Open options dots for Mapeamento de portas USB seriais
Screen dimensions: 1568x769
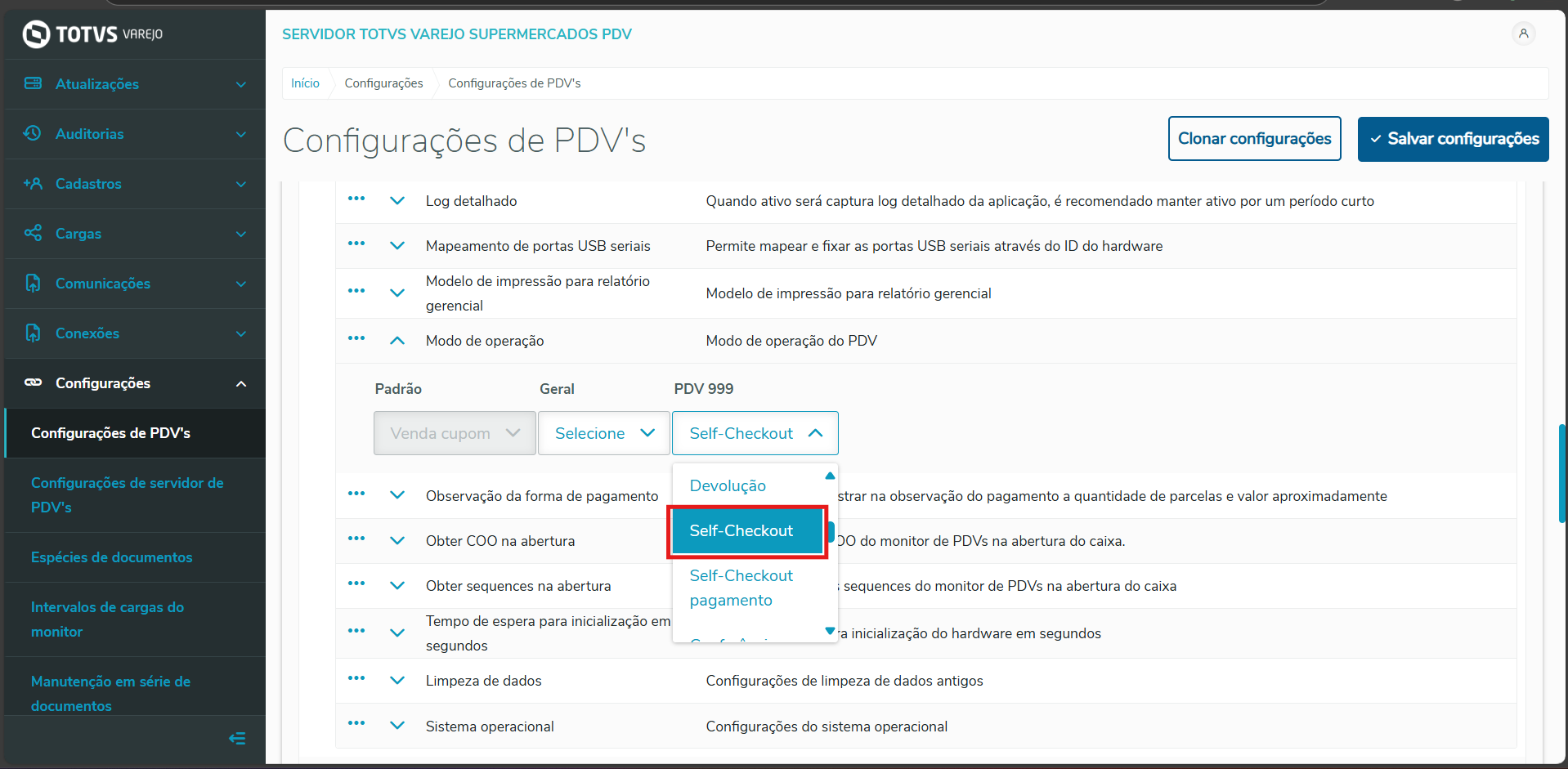tap(356, 244)
